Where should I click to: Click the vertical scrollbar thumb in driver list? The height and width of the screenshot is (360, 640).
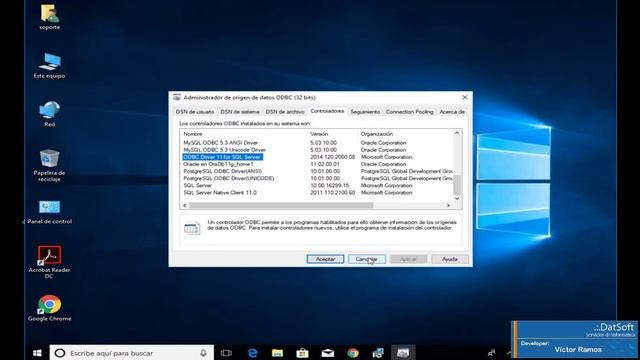pos(457,185)
